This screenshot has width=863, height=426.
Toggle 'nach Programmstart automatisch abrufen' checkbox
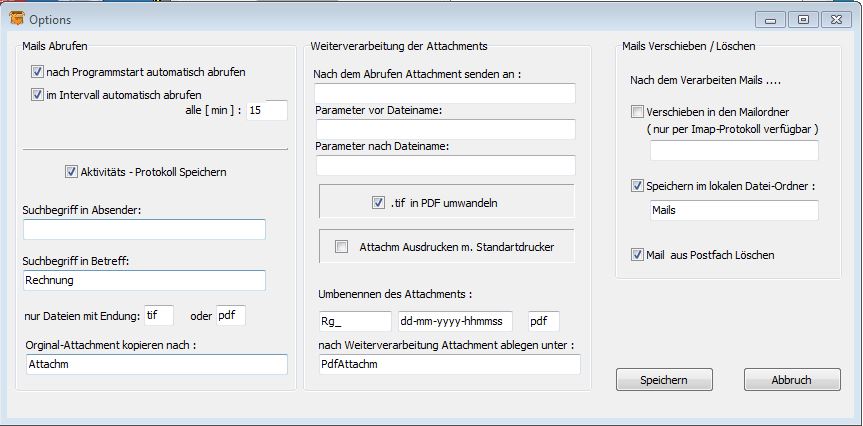[38, 72]
